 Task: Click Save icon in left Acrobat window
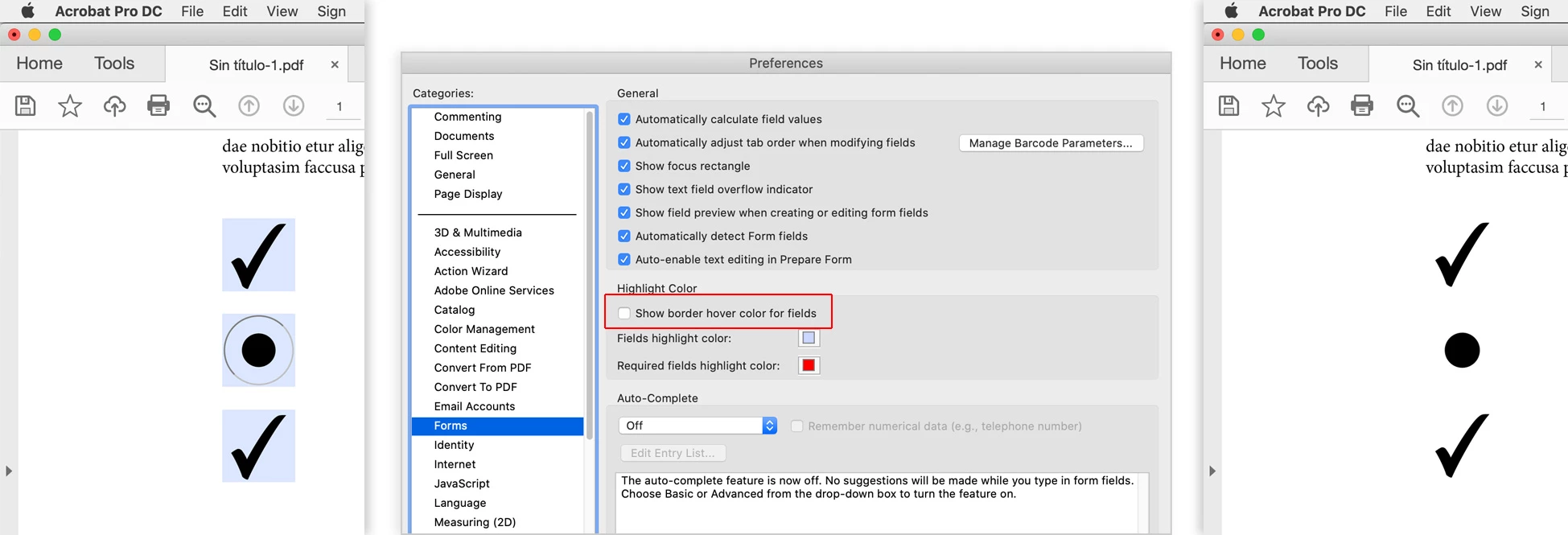(x=26, y=105)
